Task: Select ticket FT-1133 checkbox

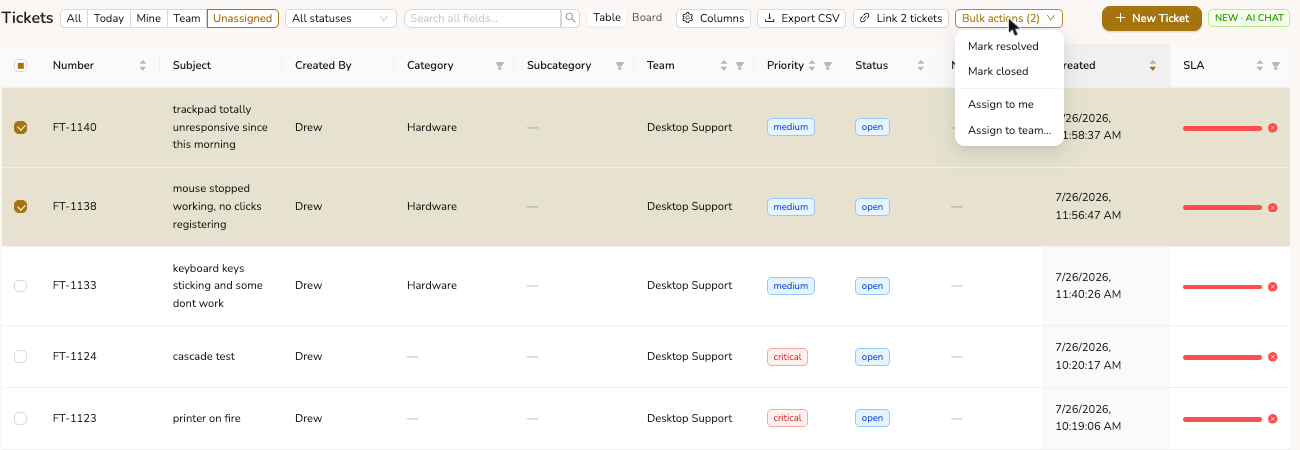Action: [21, 286]
